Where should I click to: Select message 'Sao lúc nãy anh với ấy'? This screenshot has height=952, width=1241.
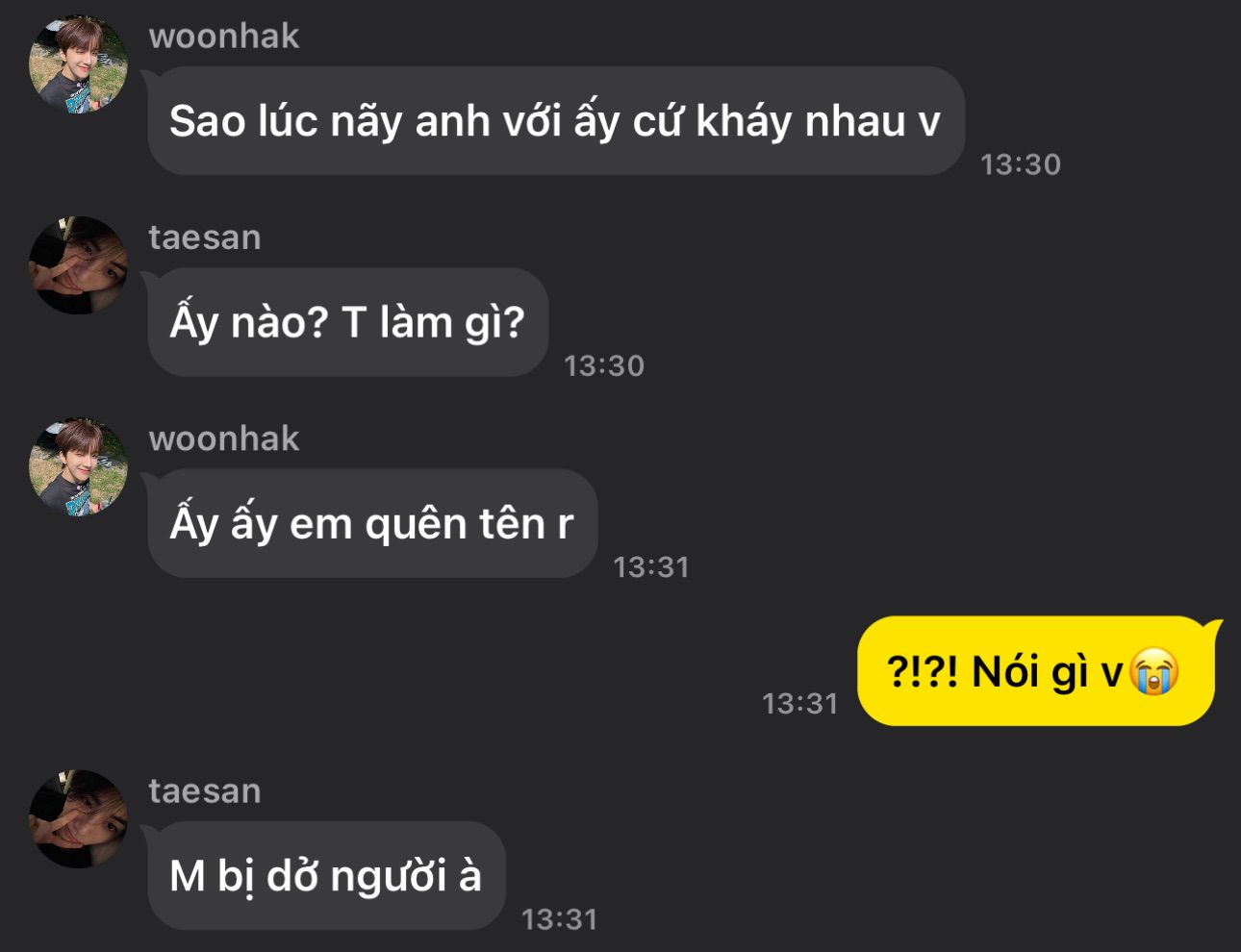point(555,121)
